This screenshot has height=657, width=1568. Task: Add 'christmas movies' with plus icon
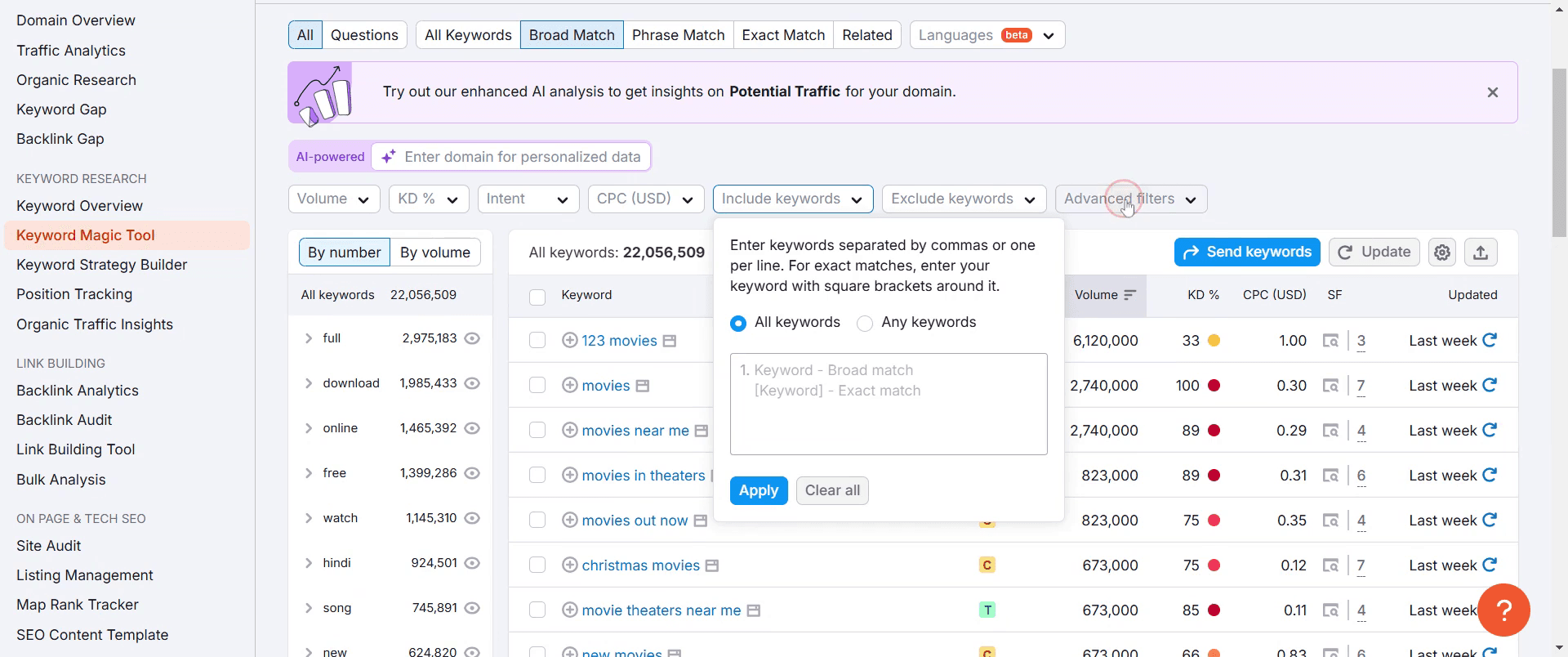(570, 565)
